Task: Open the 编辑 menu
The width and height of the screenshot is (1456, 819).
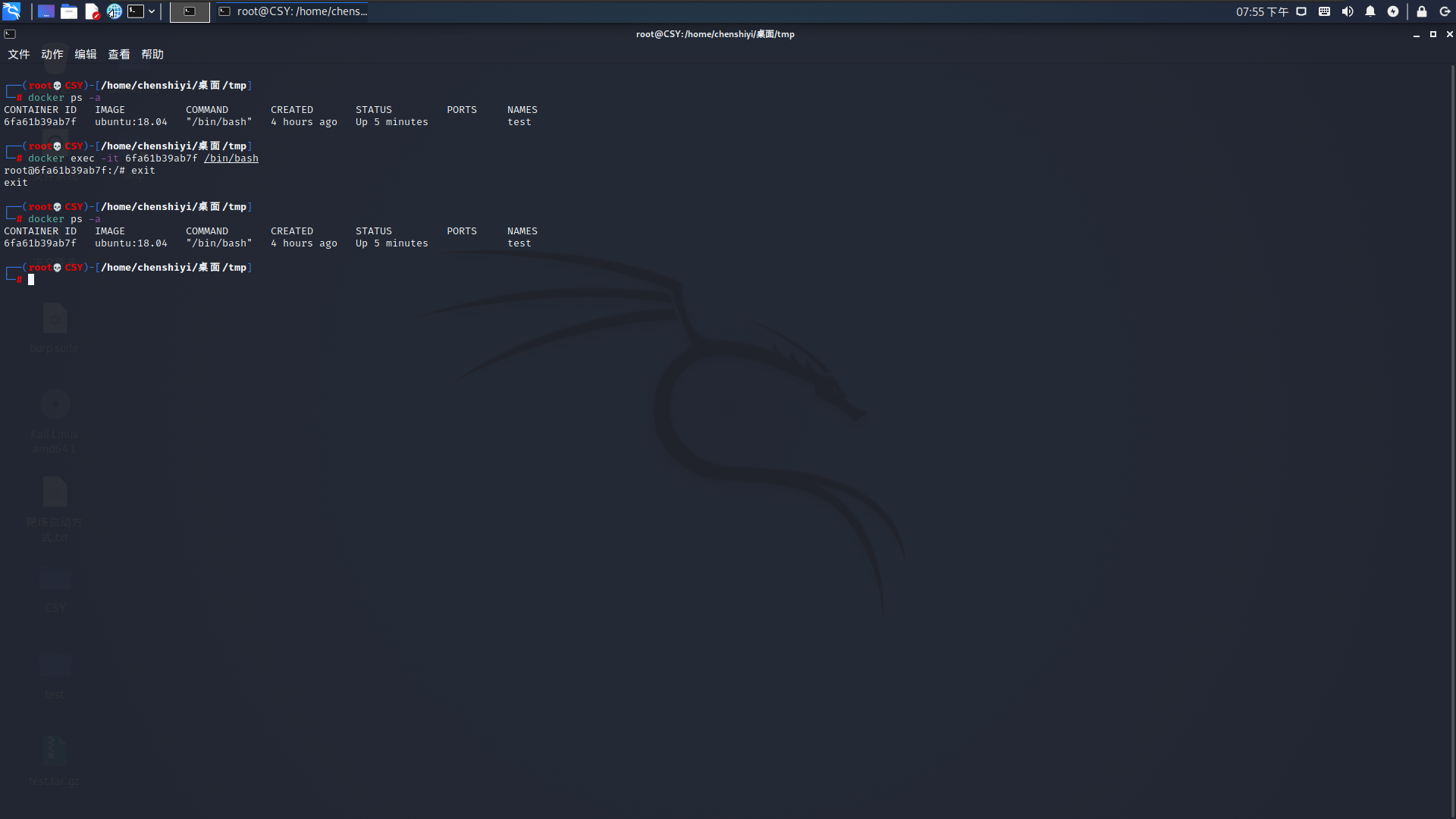Action: pyautogui.click(x=86, y=55)
